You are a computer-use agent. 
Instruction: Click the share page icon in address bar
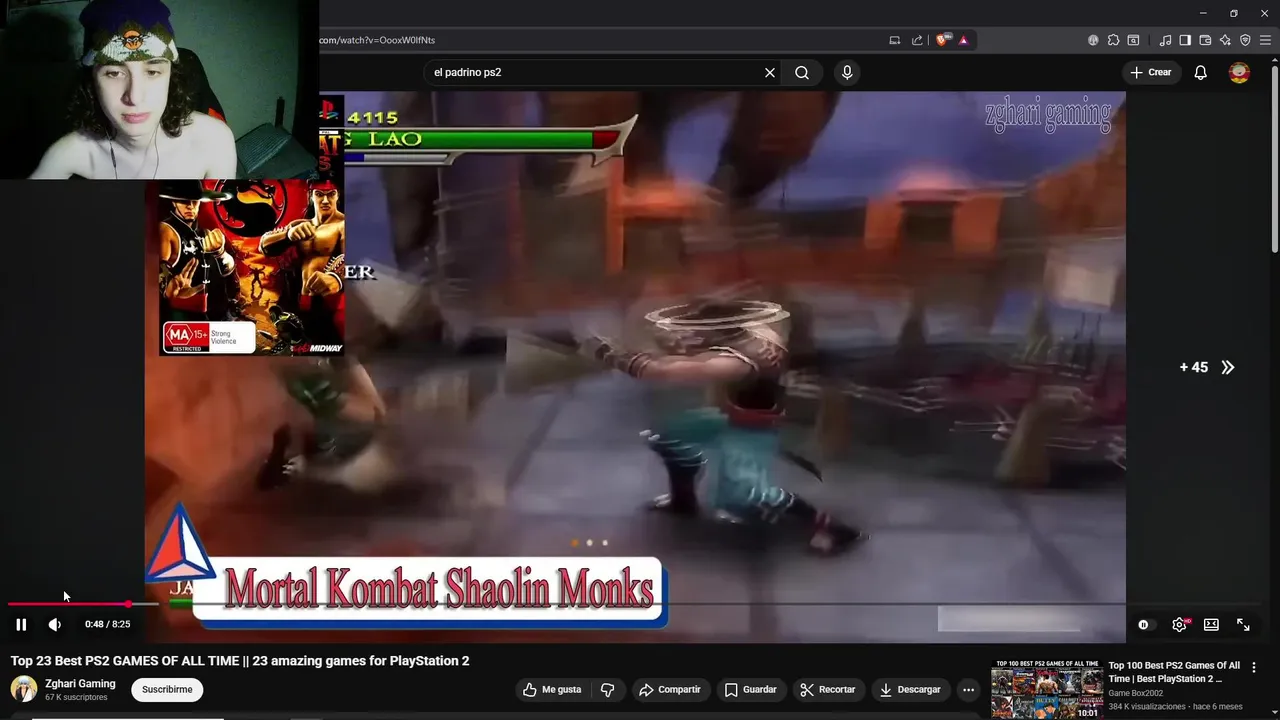coord(917,40)
